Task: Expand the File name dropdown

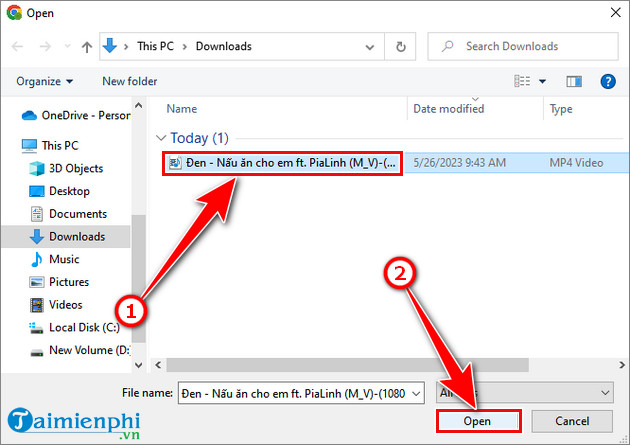Action: [417, 394]
